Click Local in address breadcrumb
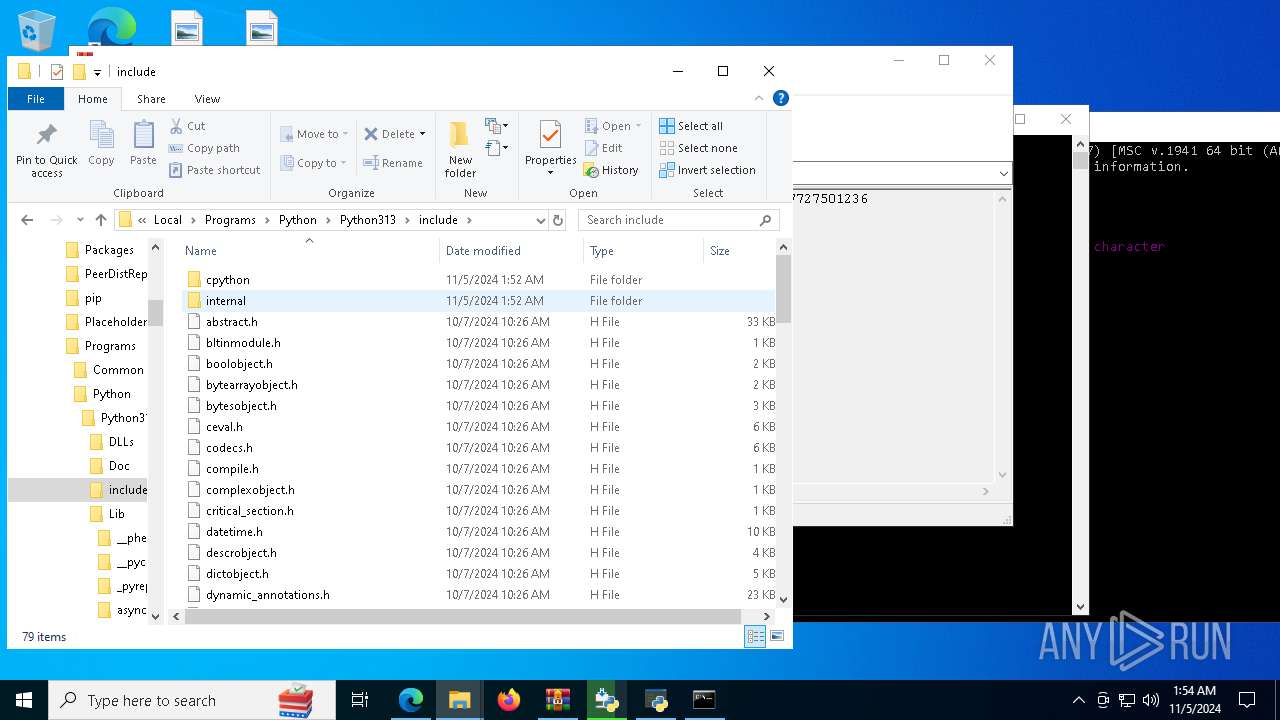The height and width of the screenshot is (720, 1280). coord(168,220)
